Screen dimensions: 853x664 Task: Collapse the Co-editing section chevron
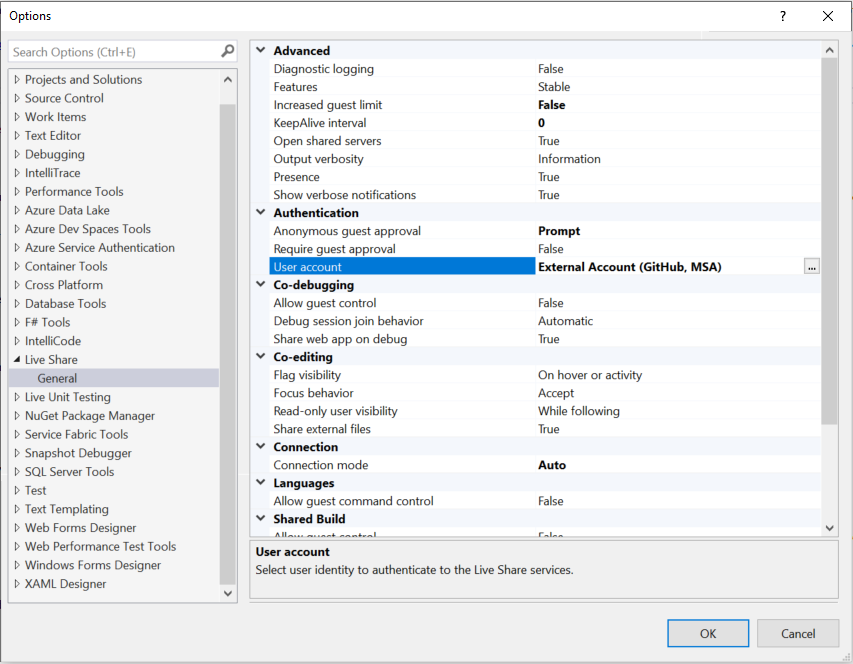(x=261, y=357)
